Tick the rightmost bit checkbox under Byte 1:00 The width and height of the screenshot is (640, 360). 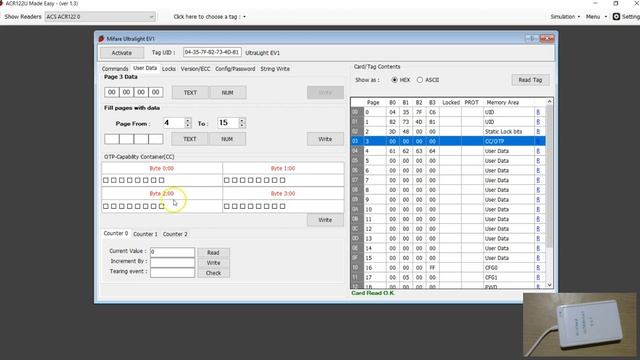(282, 180)
